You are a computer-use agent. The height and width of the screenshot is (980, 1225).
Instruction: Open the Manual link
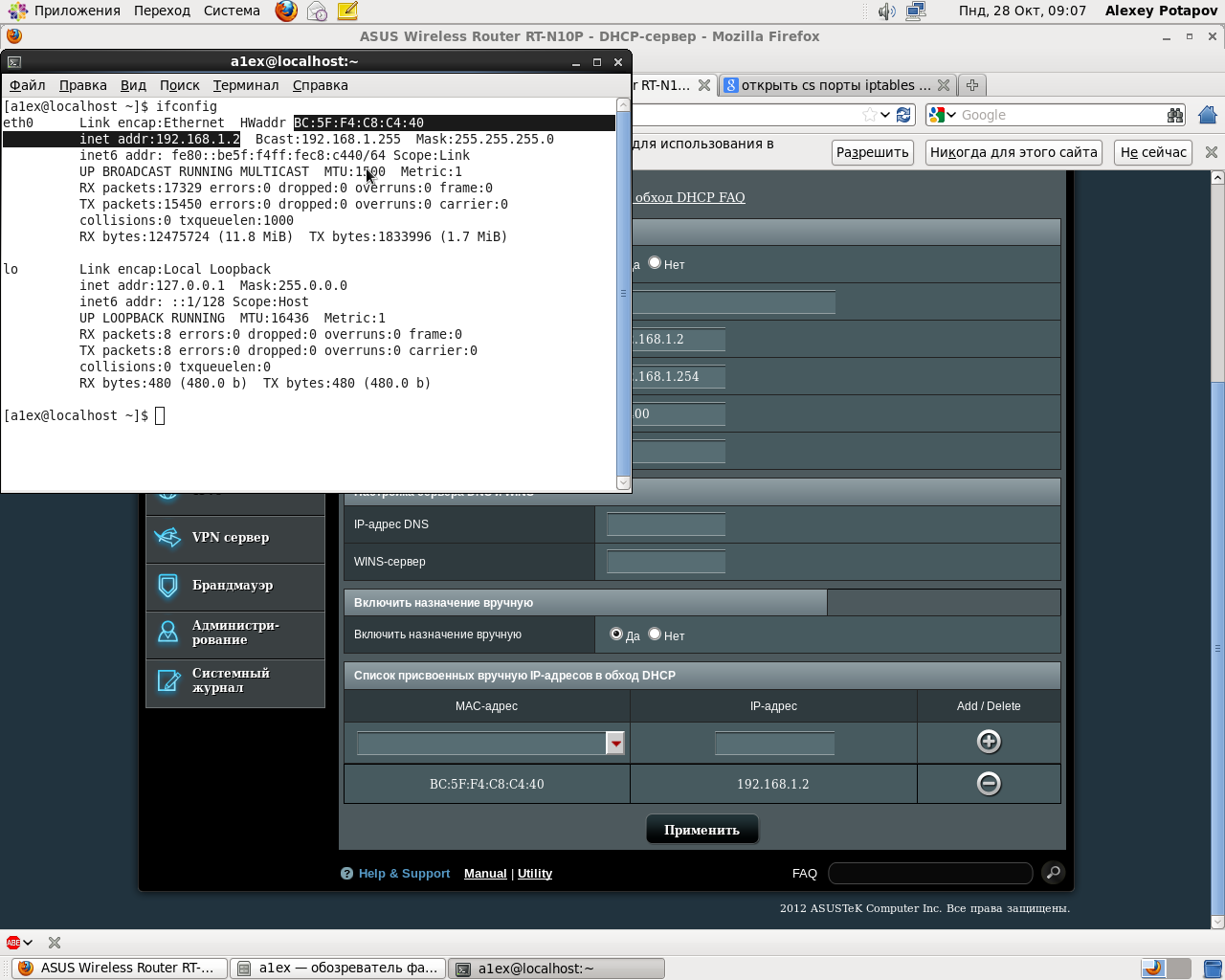click(x=485, y=873)
